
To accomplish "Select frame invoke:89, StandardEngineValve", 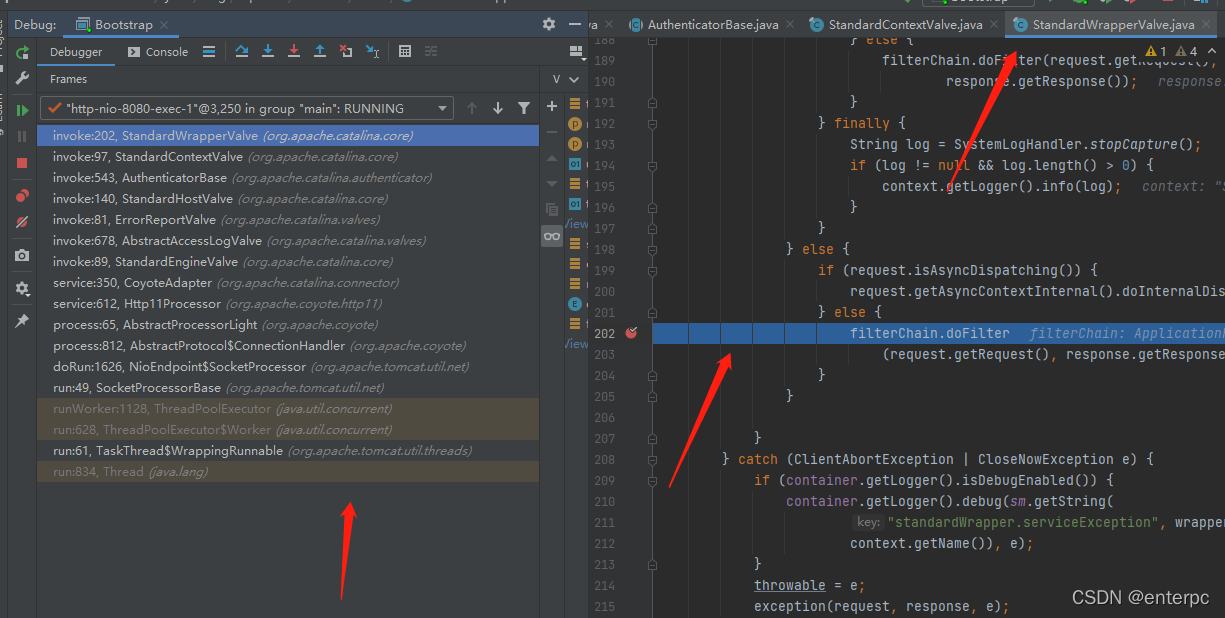I will 288,261.
